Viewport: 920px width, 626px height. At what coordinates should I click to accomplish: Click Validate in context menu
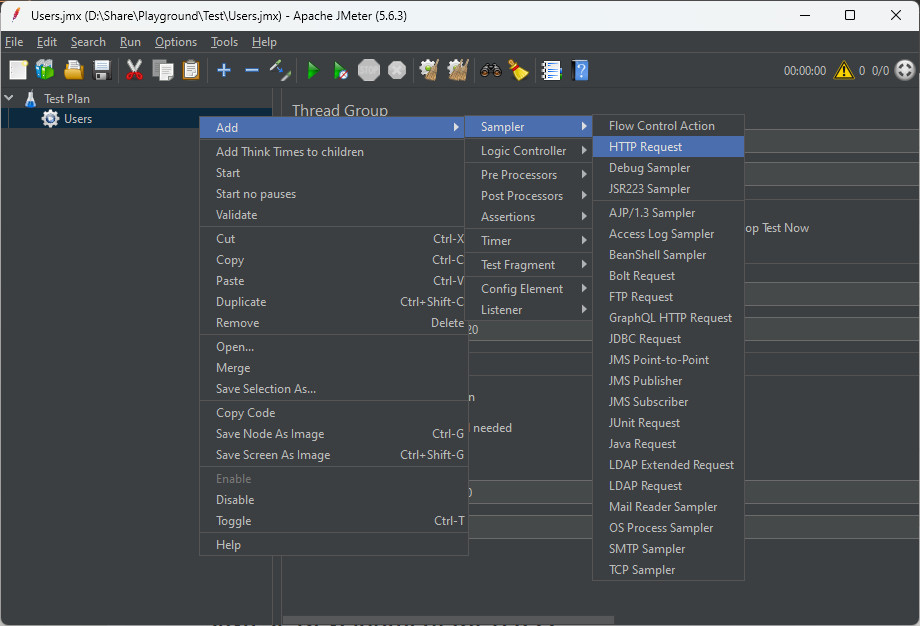point(334,215)
